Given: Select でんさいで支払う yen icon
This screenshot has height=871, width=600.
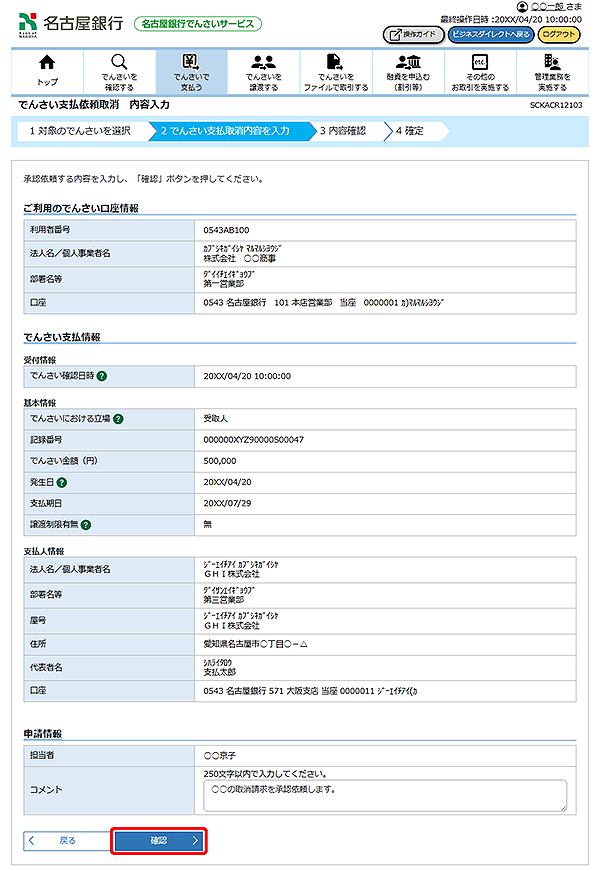Looking at the screenshot, I should (191, 63).
